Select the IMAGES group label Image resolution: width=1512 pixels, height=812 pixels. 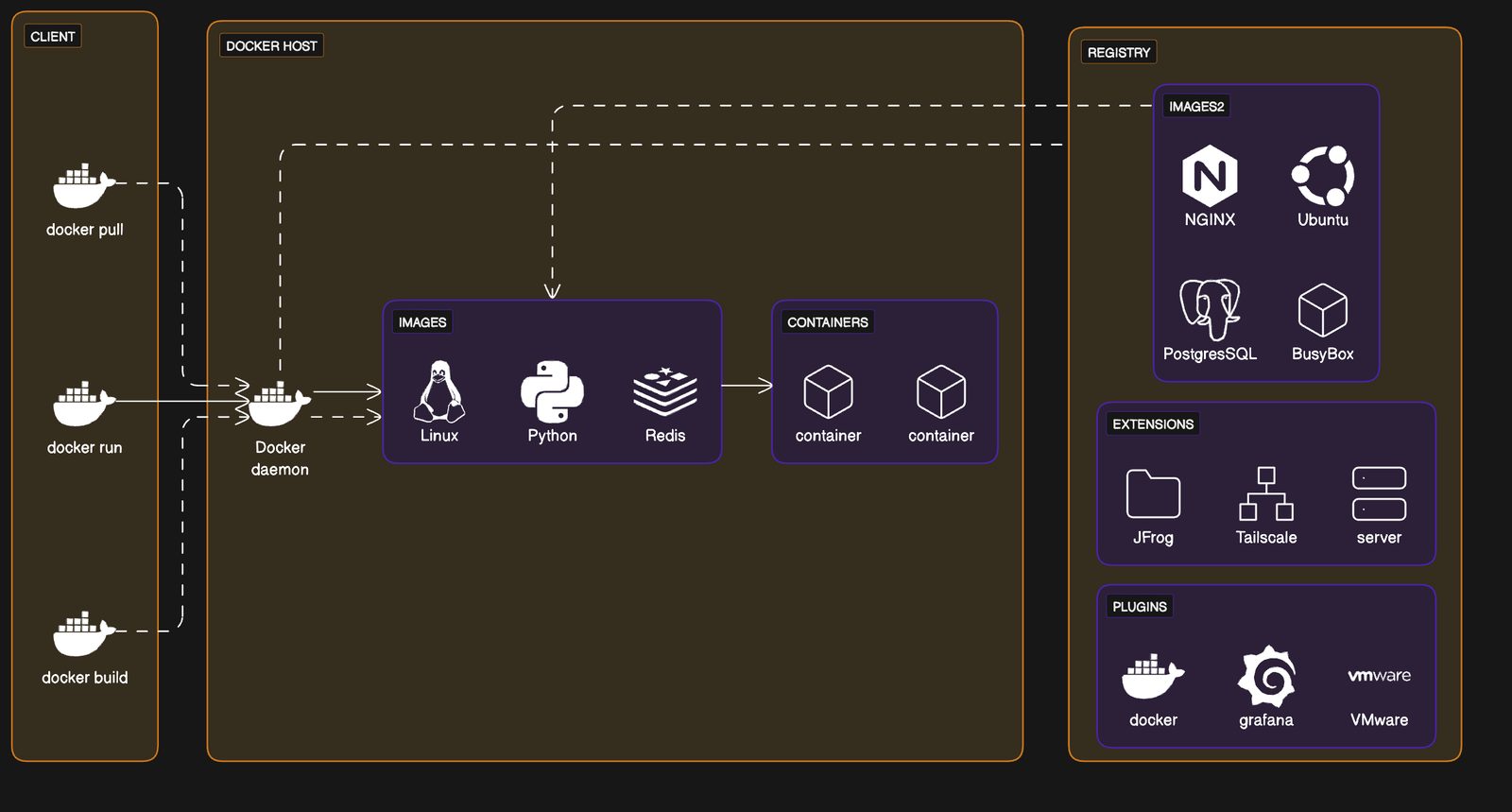pos(422,322)
